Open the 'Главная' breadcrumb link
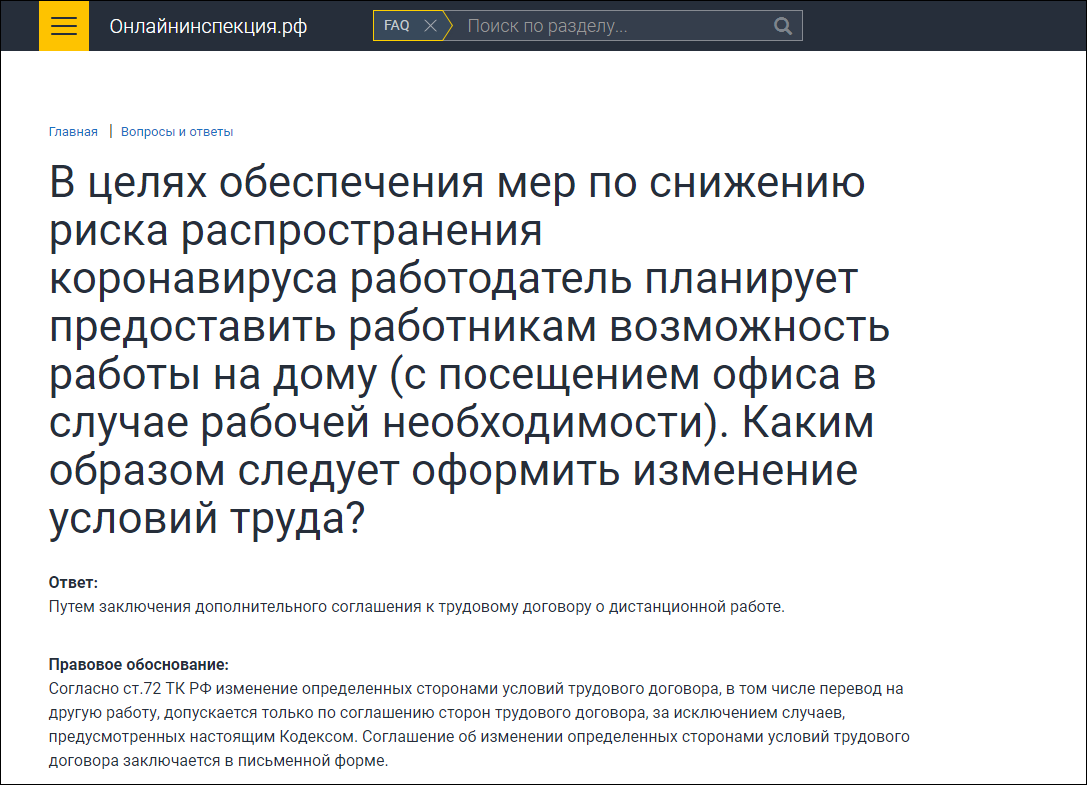The height and width of the screenshot is (785, 1087). [73, 132]
